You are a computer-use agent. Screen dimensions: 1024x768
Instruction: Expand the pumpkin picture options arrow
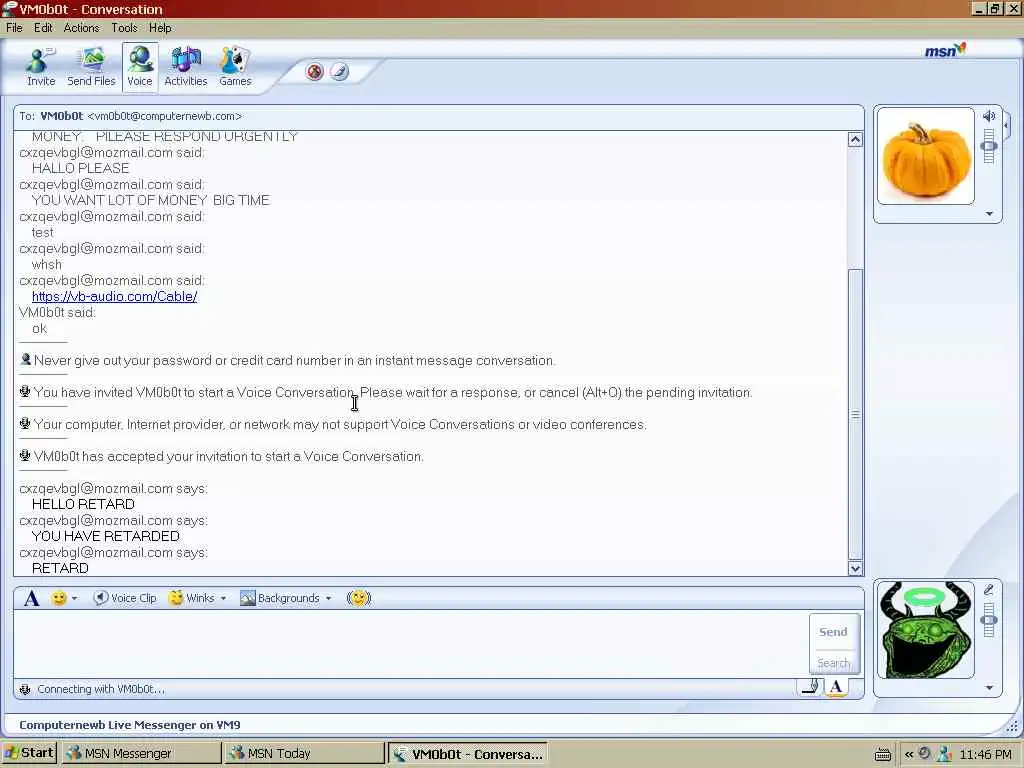click(x=989, y=214)
